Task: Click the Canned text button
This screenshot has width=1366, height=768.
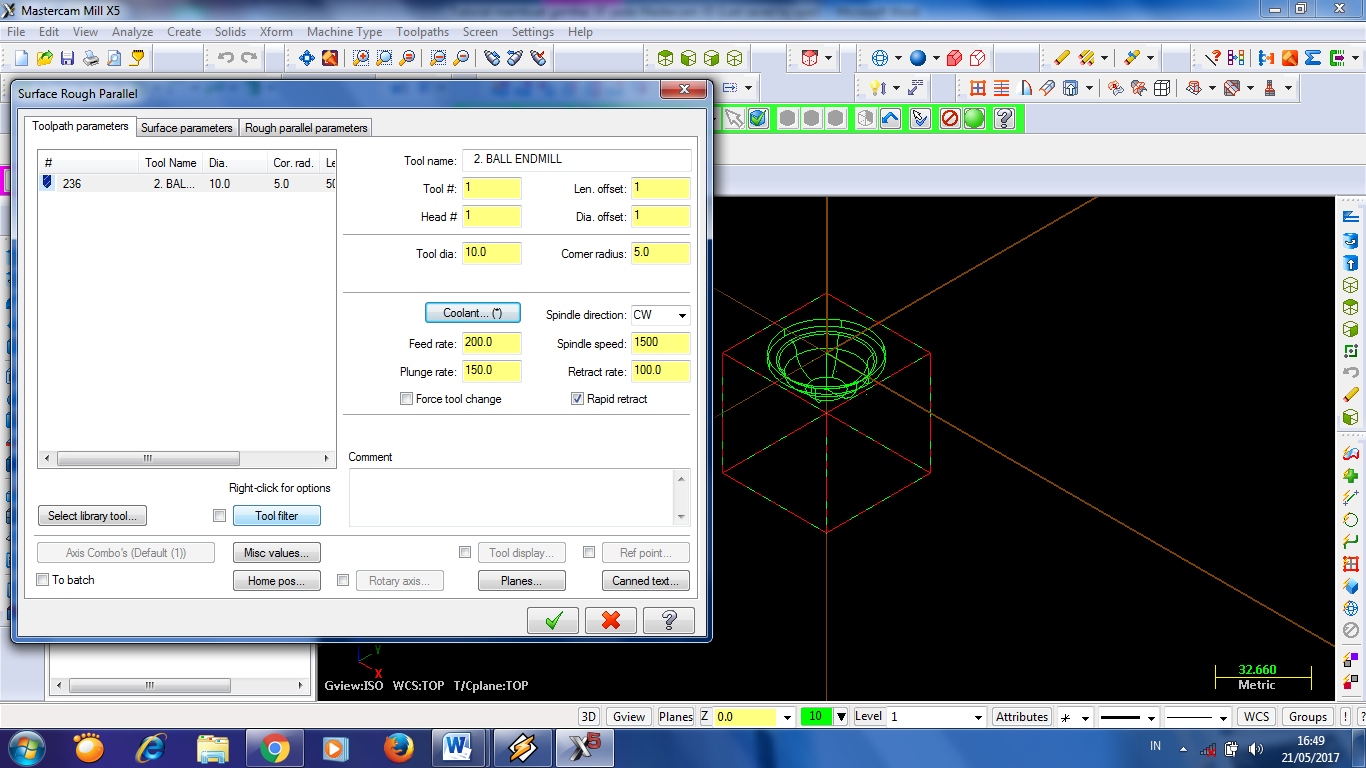Action: pyautogui.click(x=646, y=581)
